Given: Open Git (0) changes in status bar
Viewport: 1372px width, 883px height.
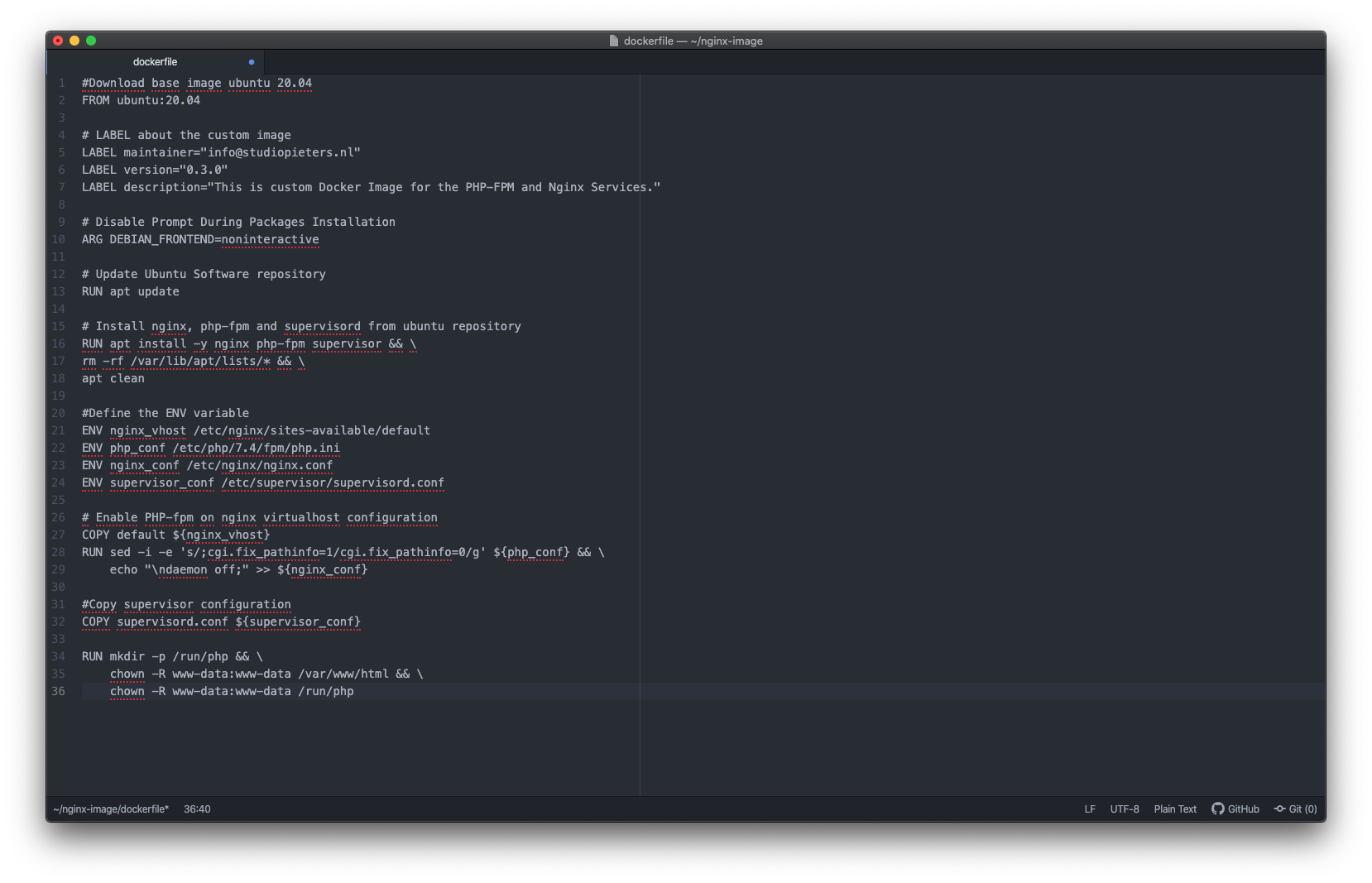Looking at the screenshot, I should pos(1295,809).
